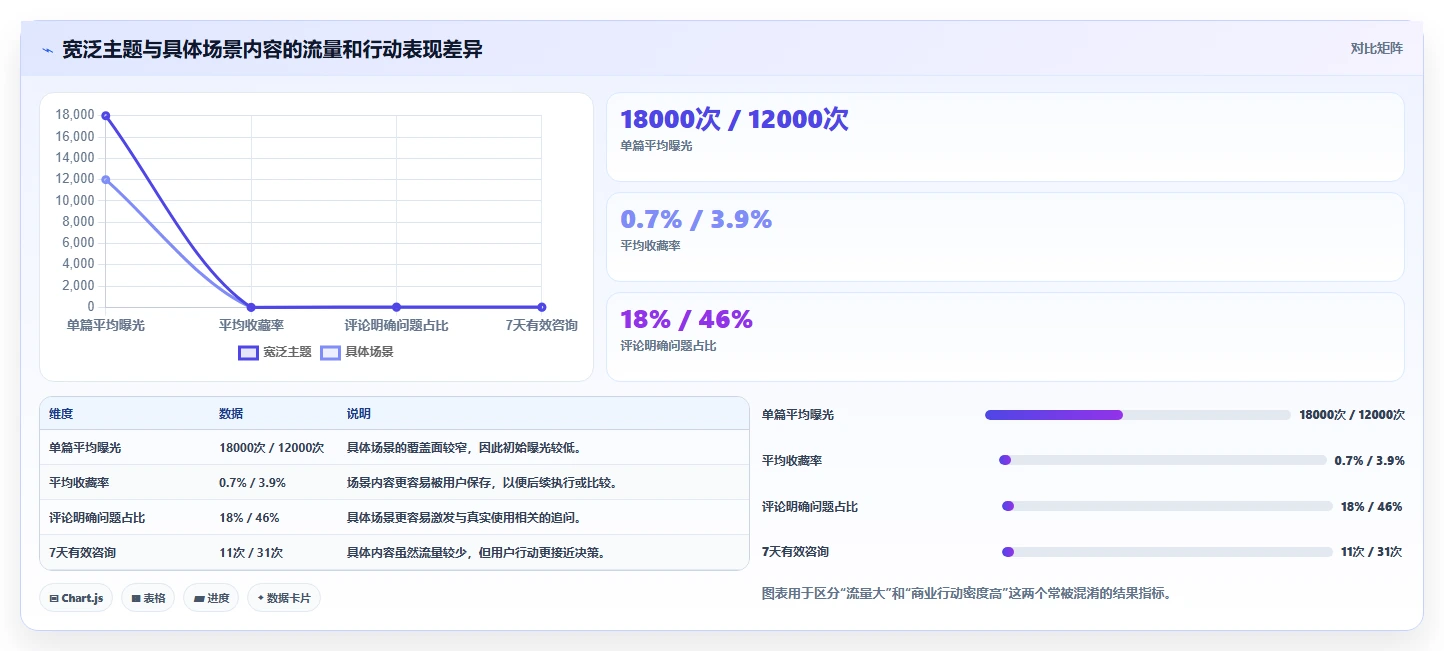Click the 平均收藏率 chart data point
The height and width of the screenshot is (651, 1444).
[251, 307]
